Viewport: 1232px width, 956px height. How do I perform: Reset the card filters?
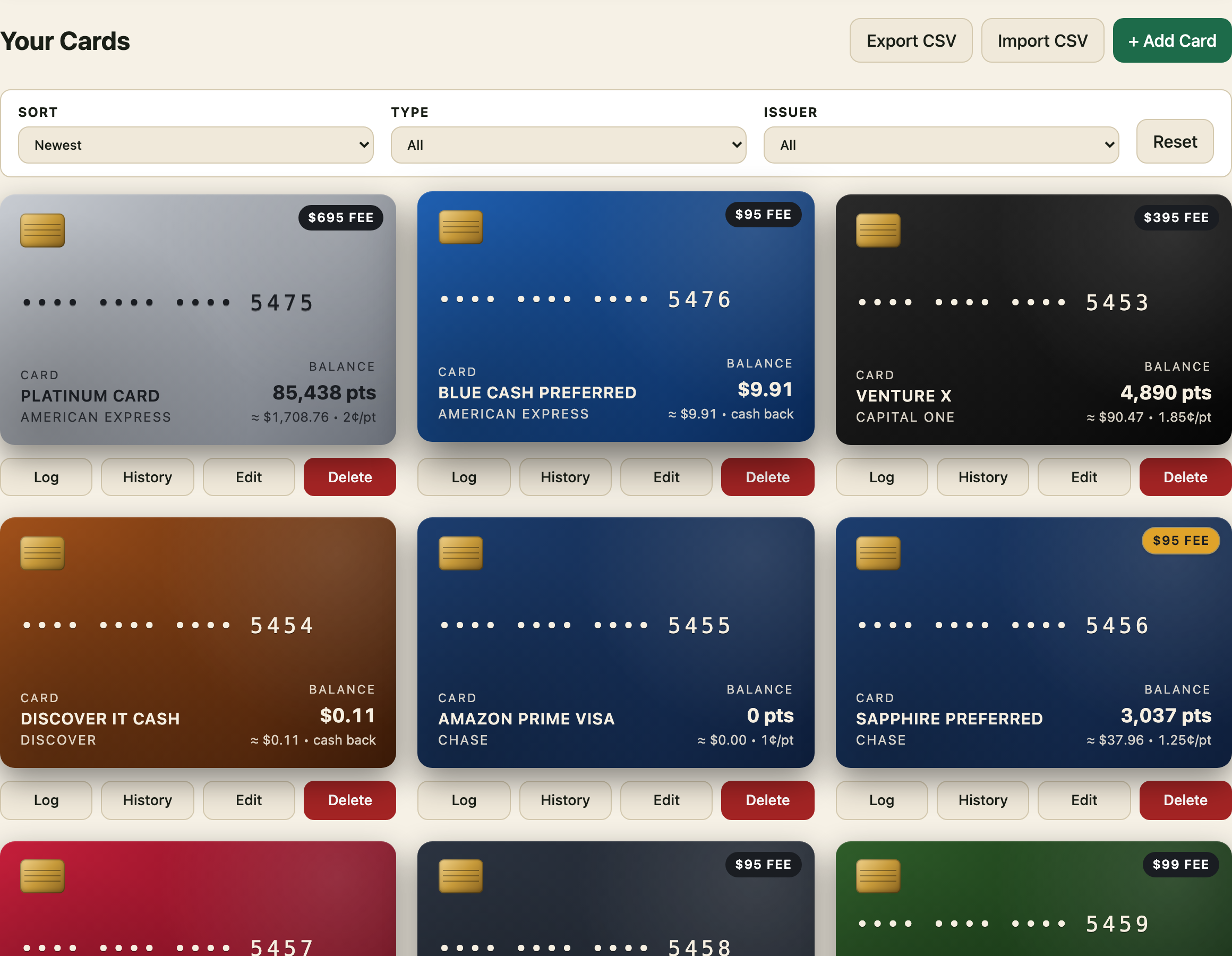(x=1175, y=142)
